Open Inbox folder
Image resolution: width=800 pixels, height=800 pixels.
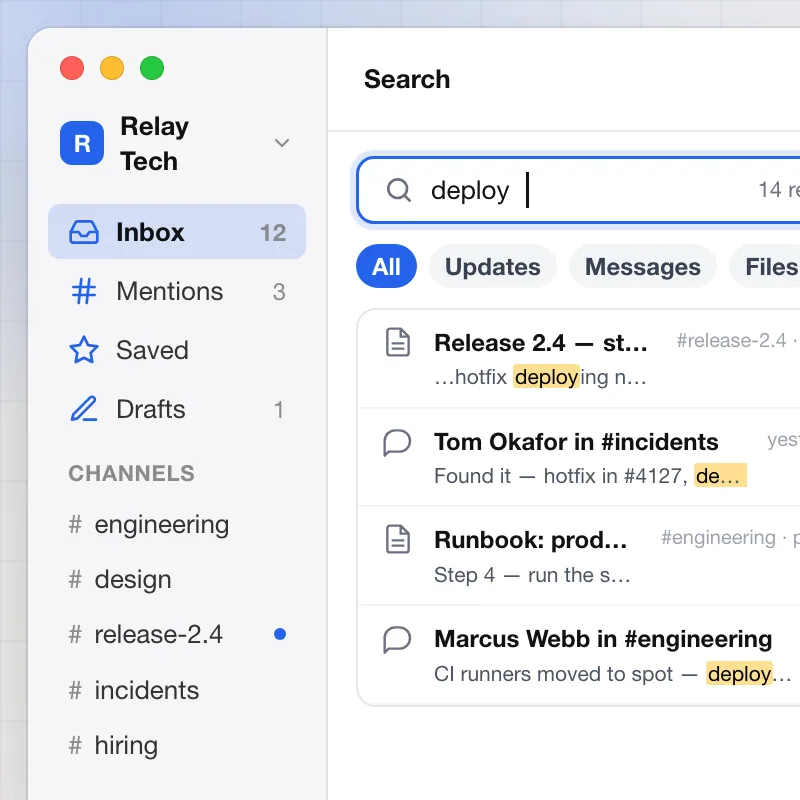click(177, 232)
